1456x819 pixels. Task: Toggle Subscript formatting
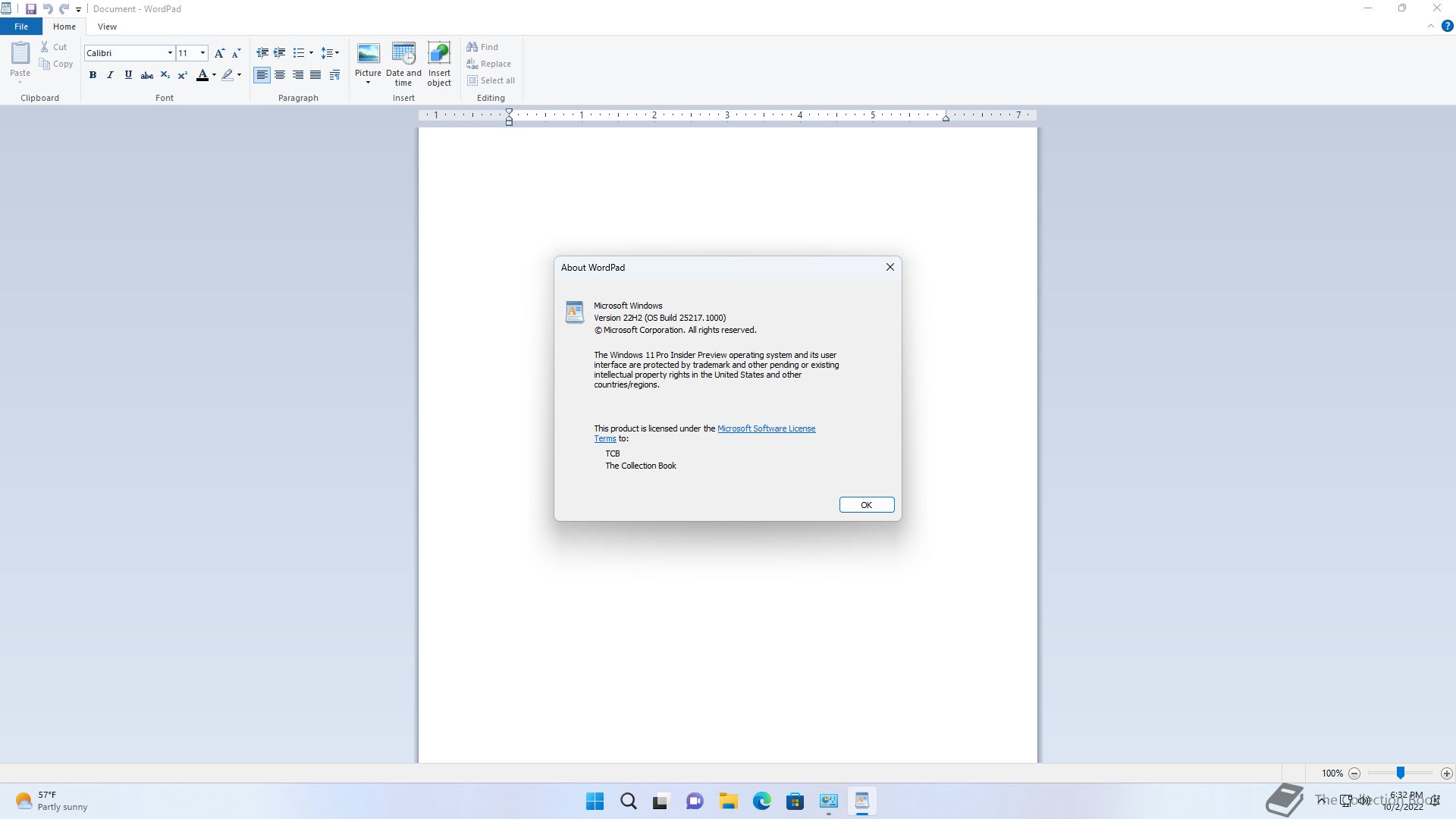[x=165, y=75]
